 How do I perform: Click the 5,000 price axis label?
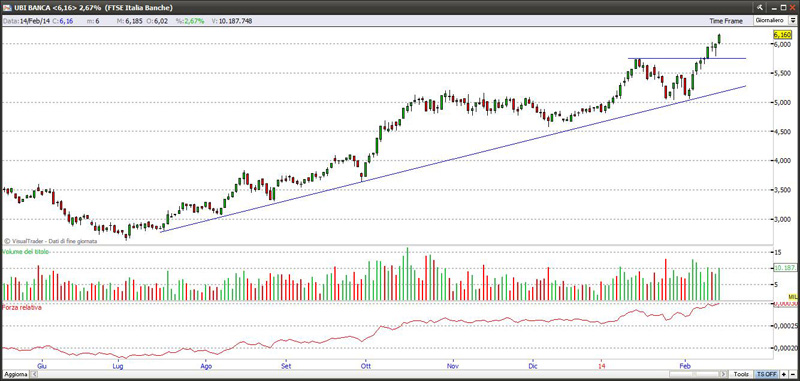782,103
